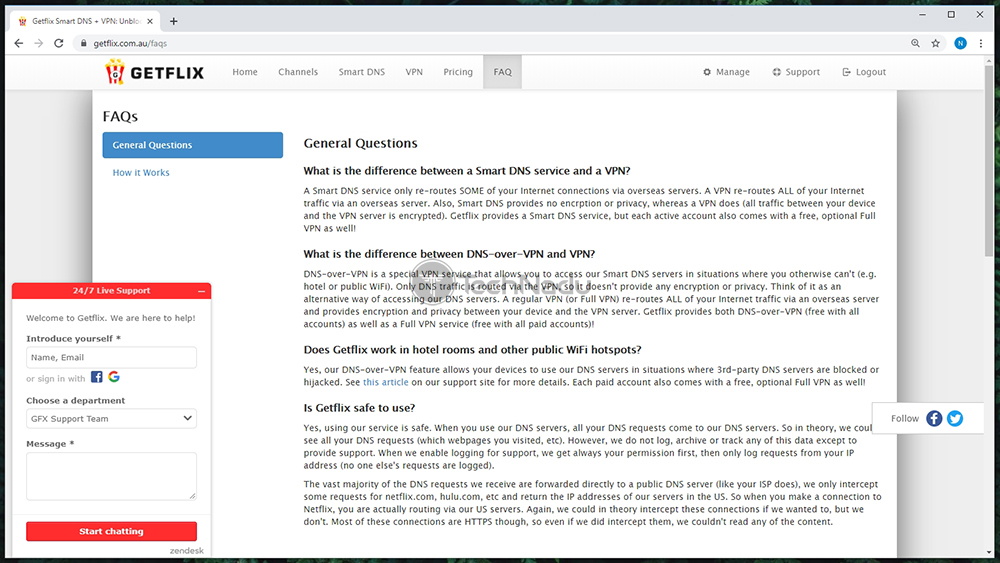Go to the Home menu item
Viewport: 1000px width, 563px height.
(245, 72)
